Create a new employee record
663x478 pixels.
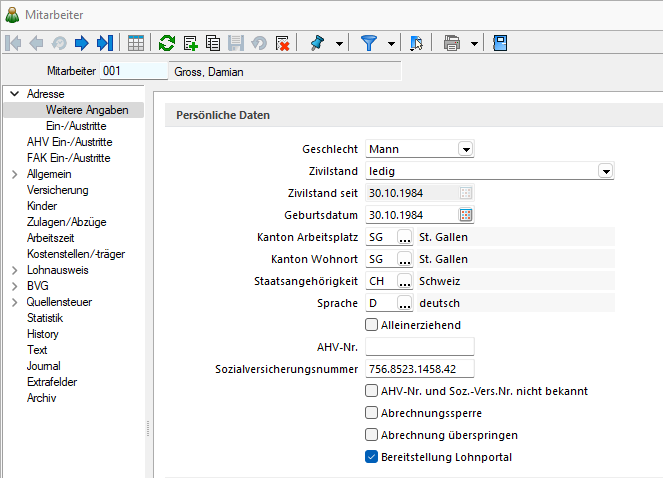coord(190,43)
